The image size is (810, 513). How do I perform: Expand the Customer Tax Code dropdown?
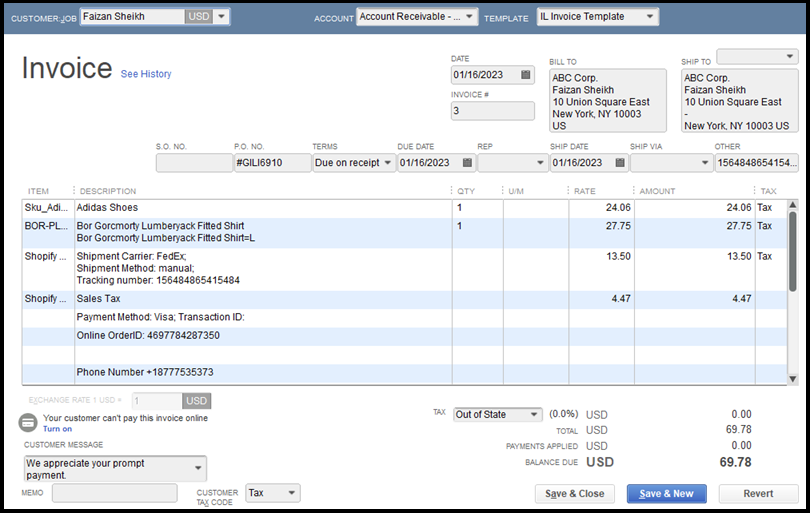291,493
